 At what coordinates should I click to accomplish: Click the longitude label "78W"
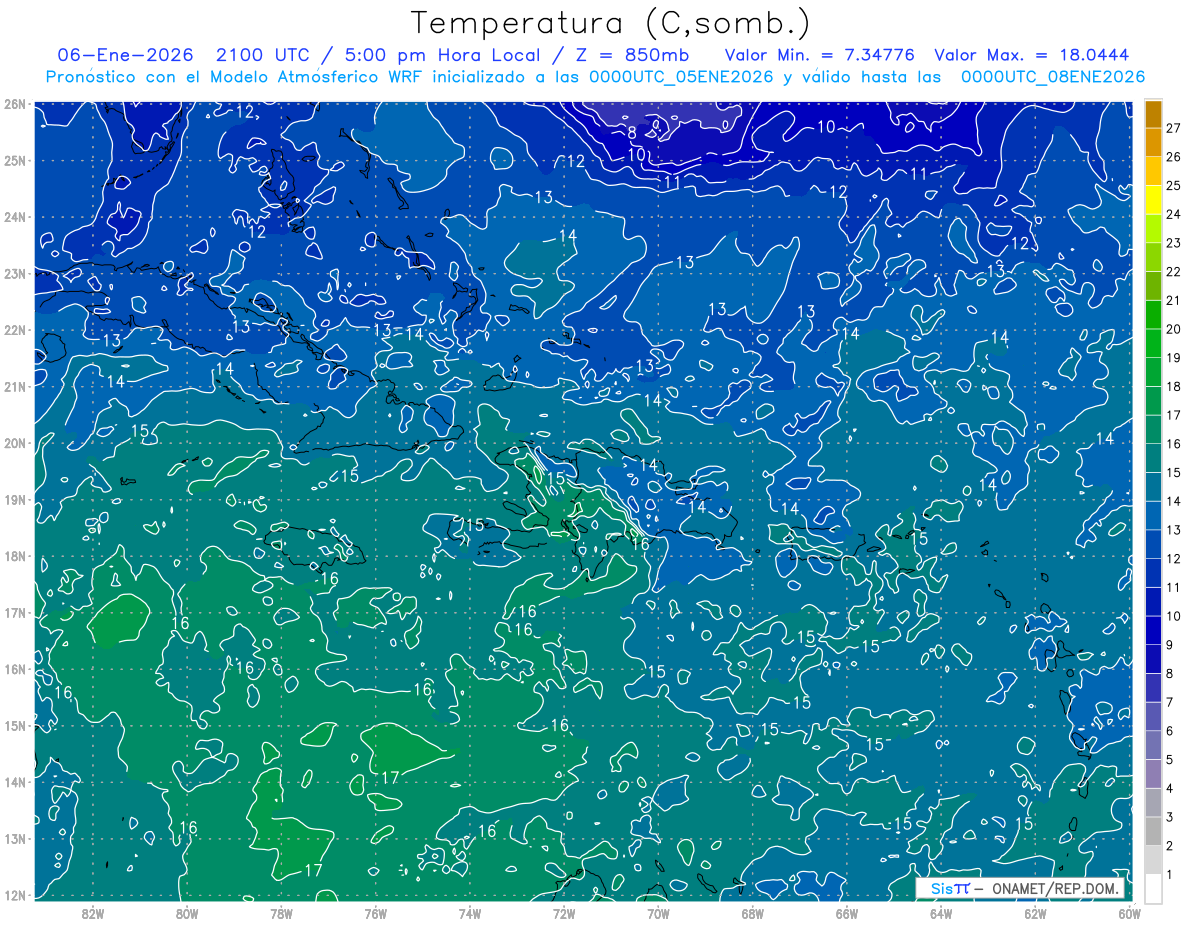pyautogui.click(x=281, y=913)
